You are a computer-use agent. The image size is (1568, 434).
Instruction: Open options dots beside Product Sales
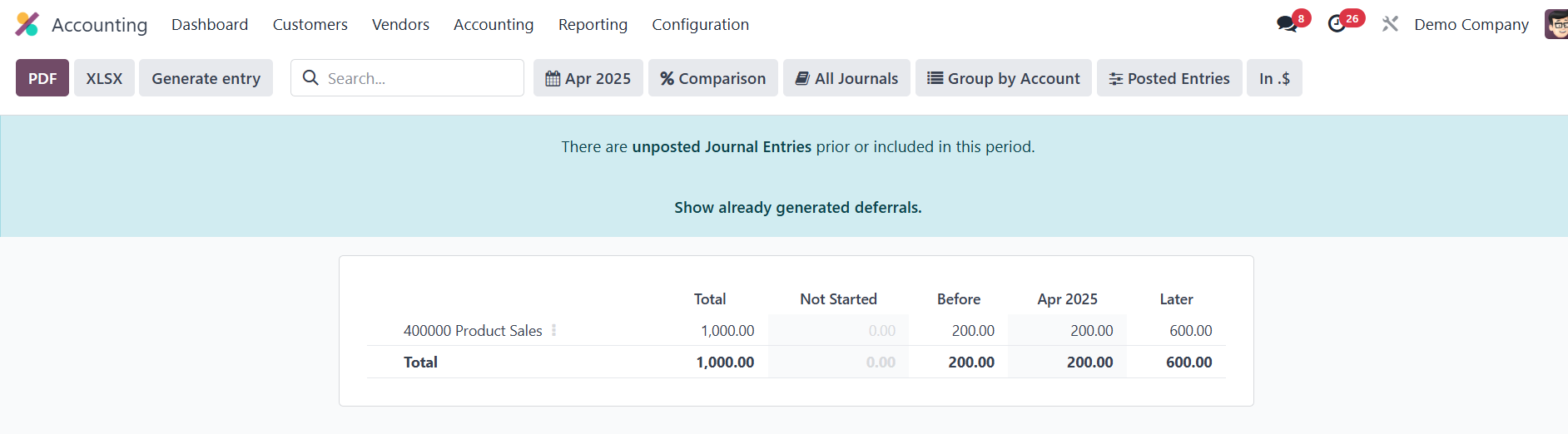tap(553, 330)
